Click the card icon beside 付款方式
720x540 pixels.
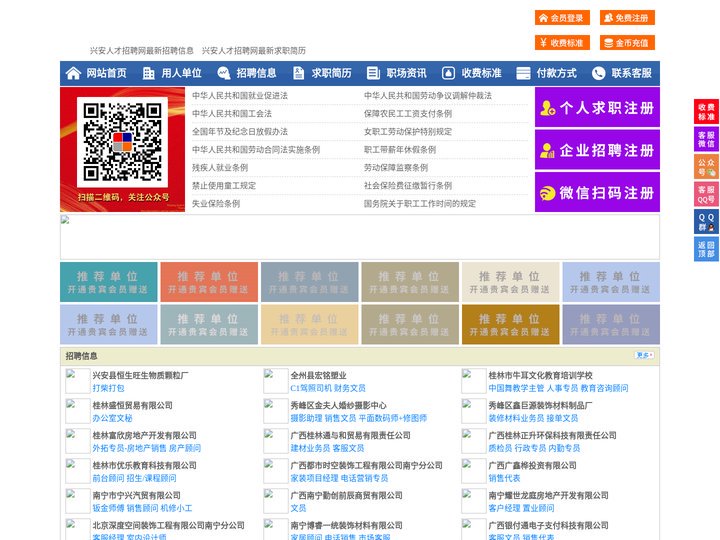click(x=523, y=73)
